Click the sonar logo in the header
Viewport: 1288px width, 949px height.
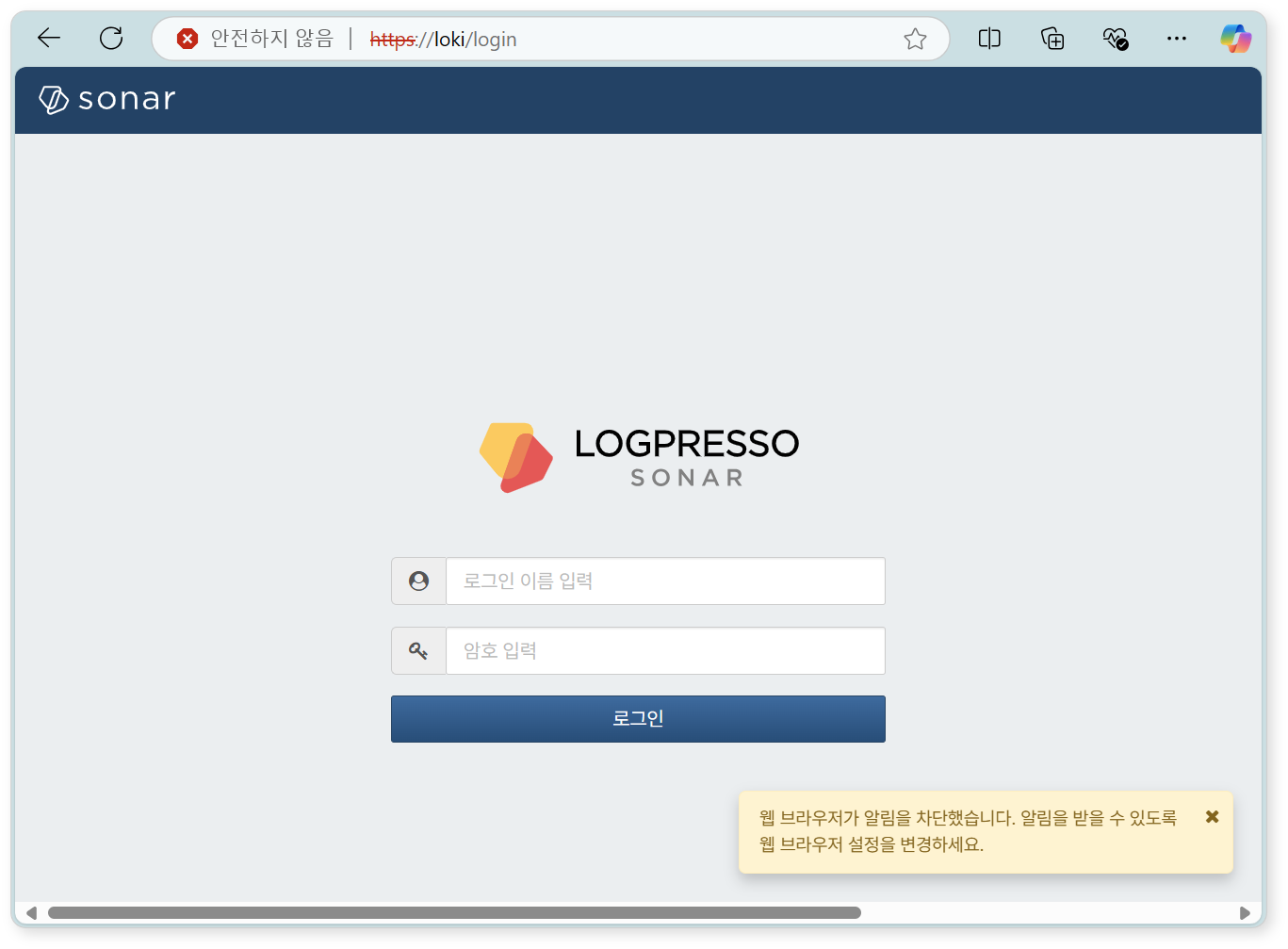pos(107,99)
